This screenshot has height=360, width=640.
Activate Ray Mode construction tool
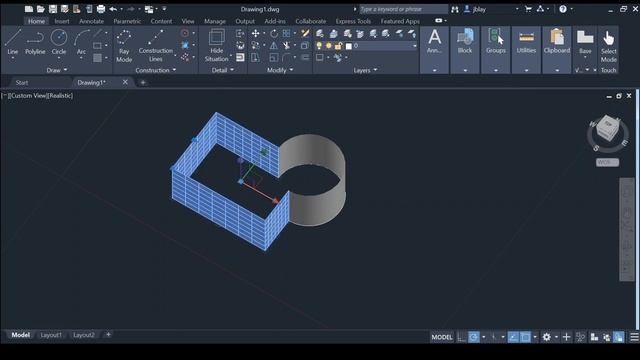click(124, 45)
